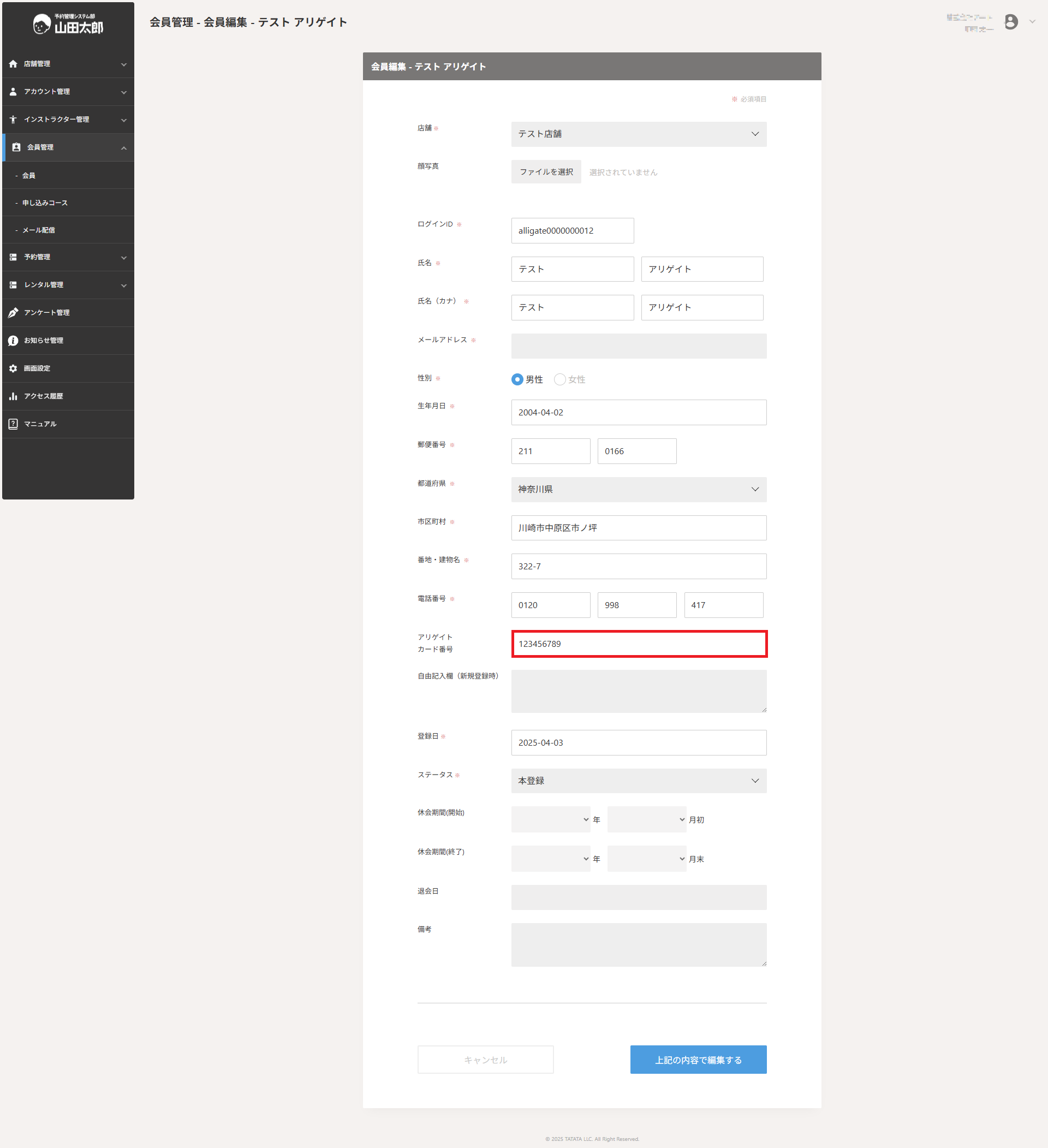Click the 退会日 input field

639,897
